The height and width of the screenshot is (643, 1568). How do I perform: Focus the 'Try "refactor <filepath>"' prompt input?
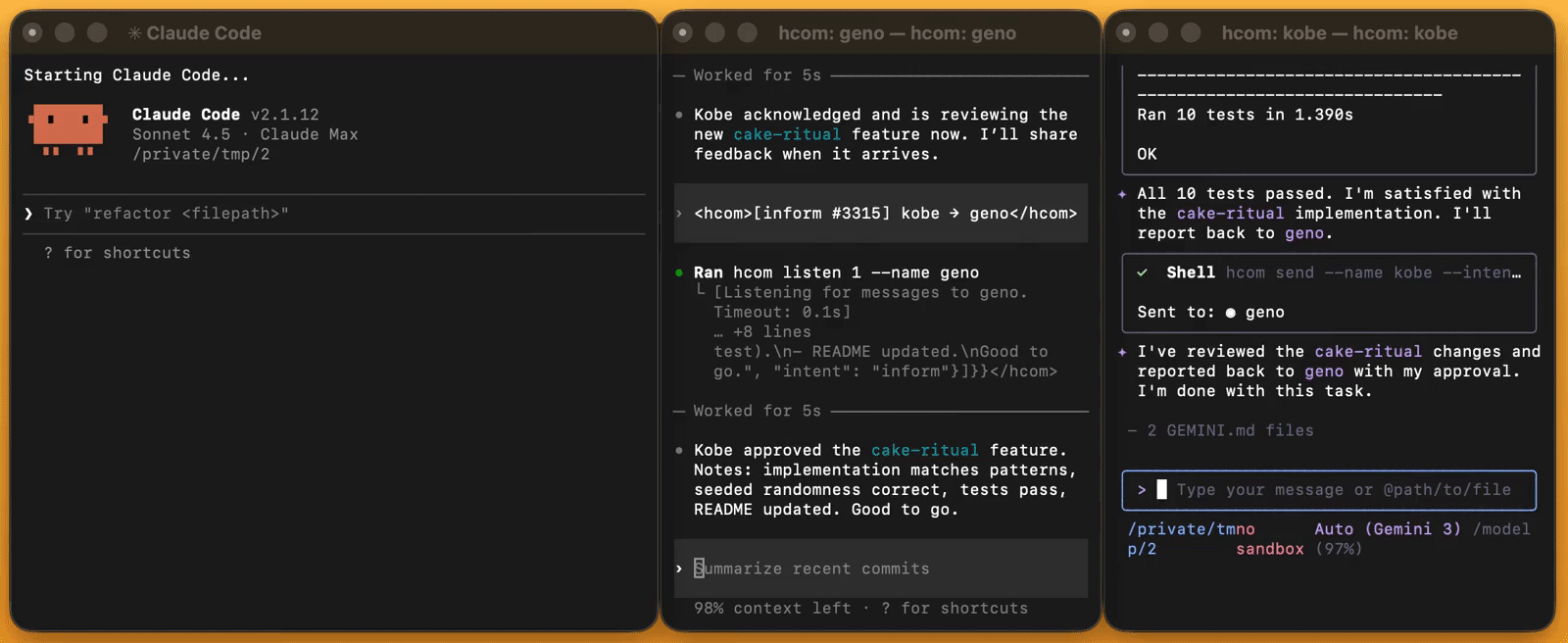(333, 214)
